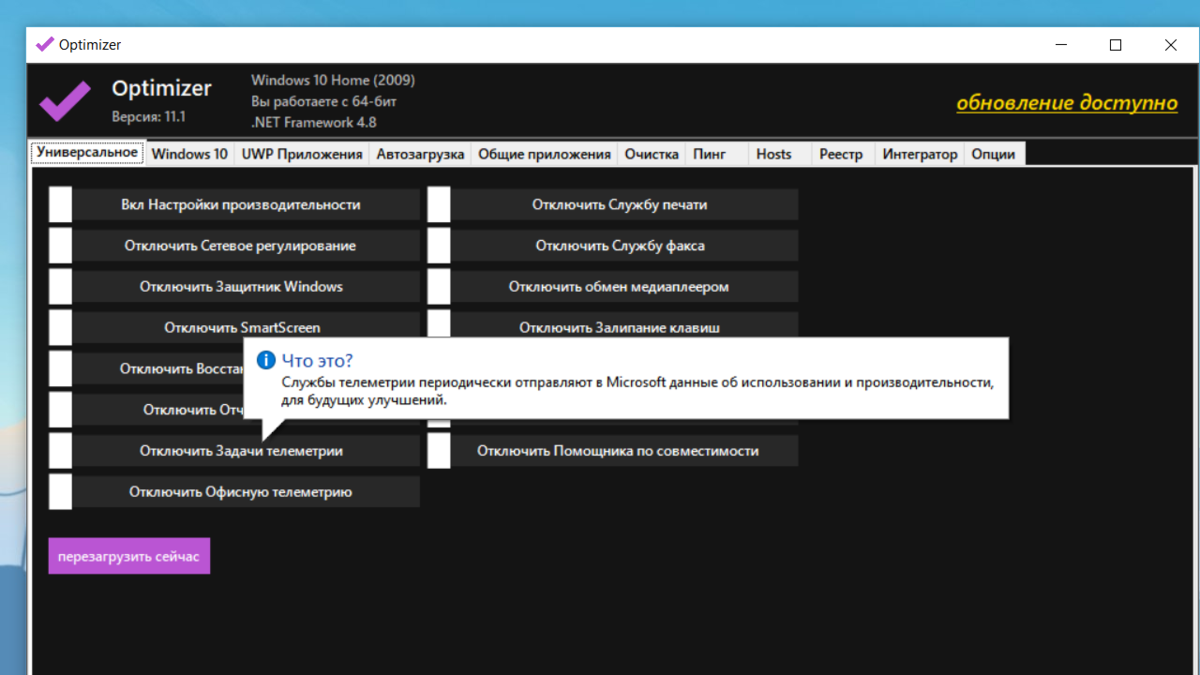Screen dimensions: 1200x675
Task: Toggle checkbox for Вкл Настройки производительности
Action: pyautogui.click(x=60, y=205)
